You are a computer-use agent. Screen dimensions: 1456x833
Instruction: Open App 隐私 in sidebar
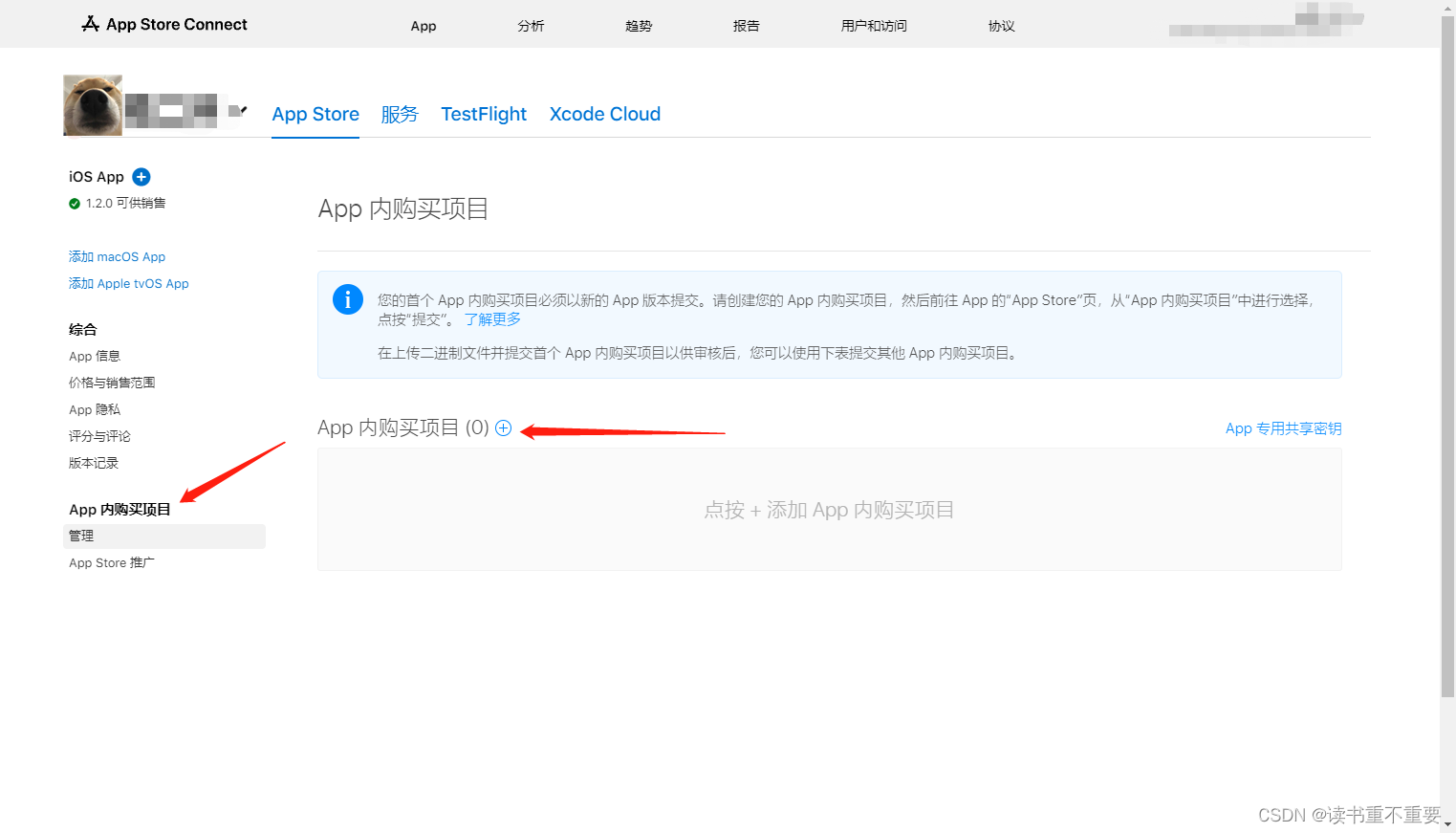(95, 409)
